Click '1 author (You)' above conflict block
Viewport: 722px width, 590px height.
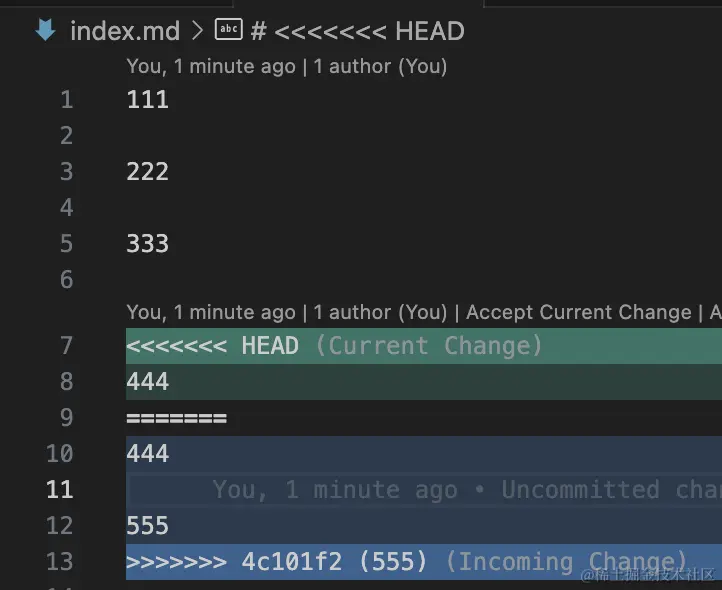tap(380, 312)
